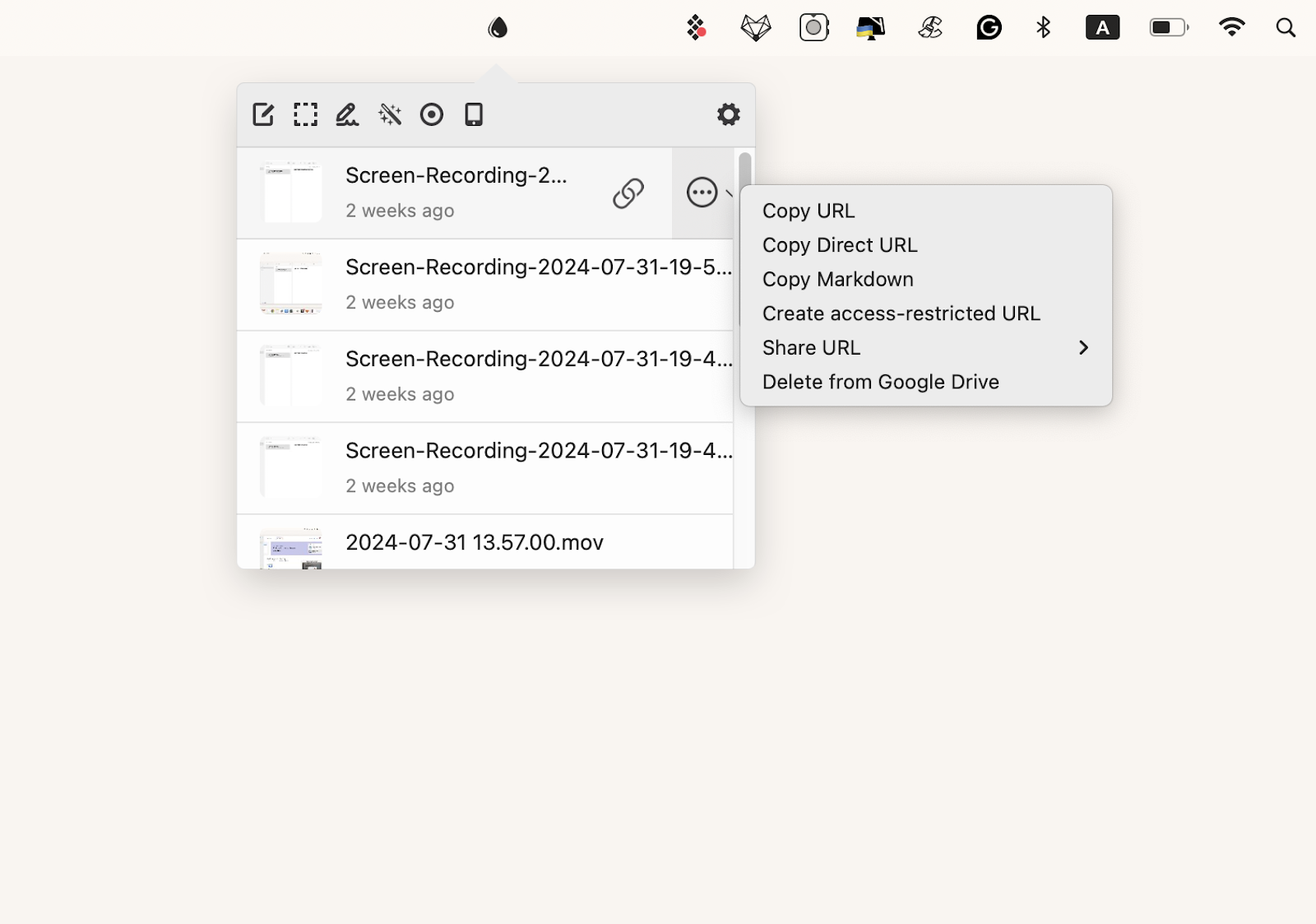The height and width of the screenshot is (924, 1316).
Task: Open the mobile device capture tool
Action: tap(475, 114)
